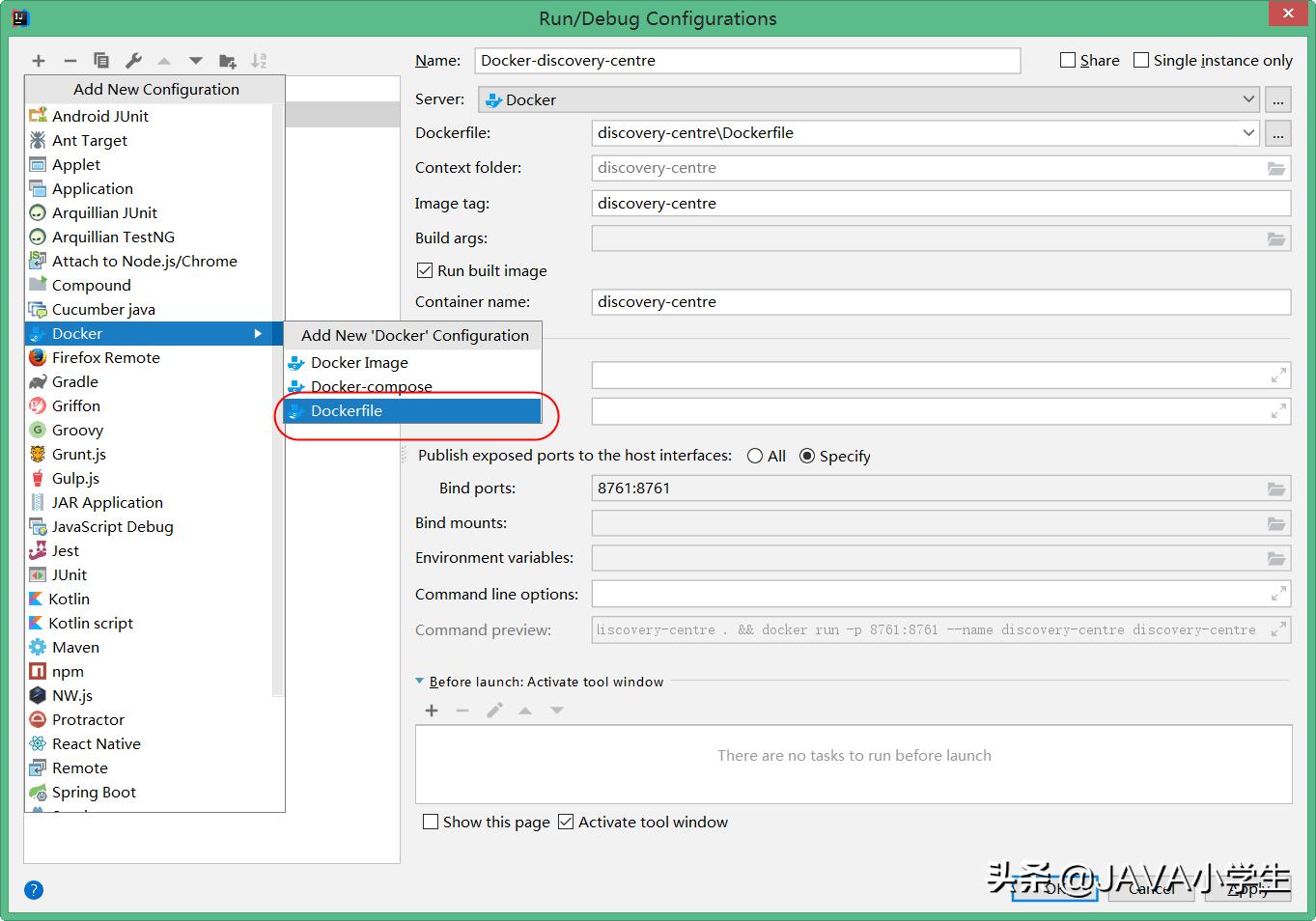Select Arquillian JUnit configuration type

pos(149,213)
